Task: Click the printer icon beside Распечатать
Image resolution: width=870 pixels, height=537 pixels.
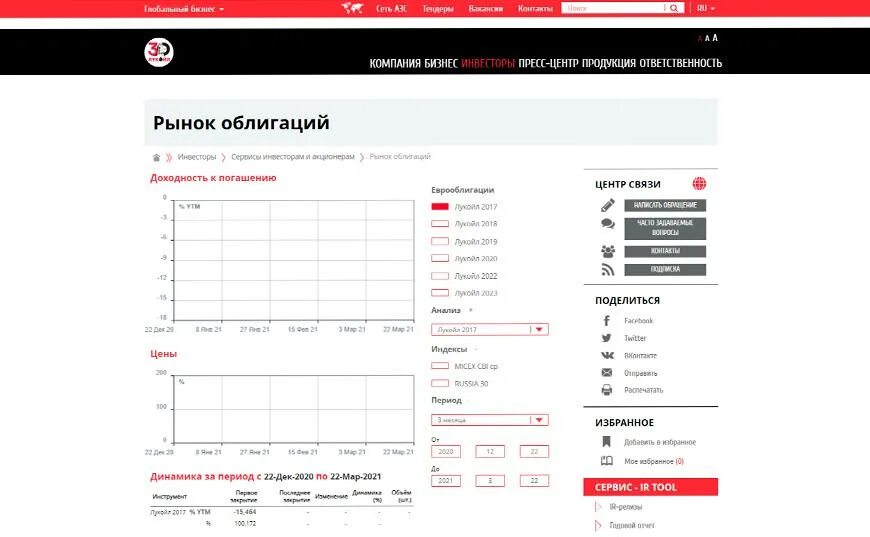Action: pos(606,390)
